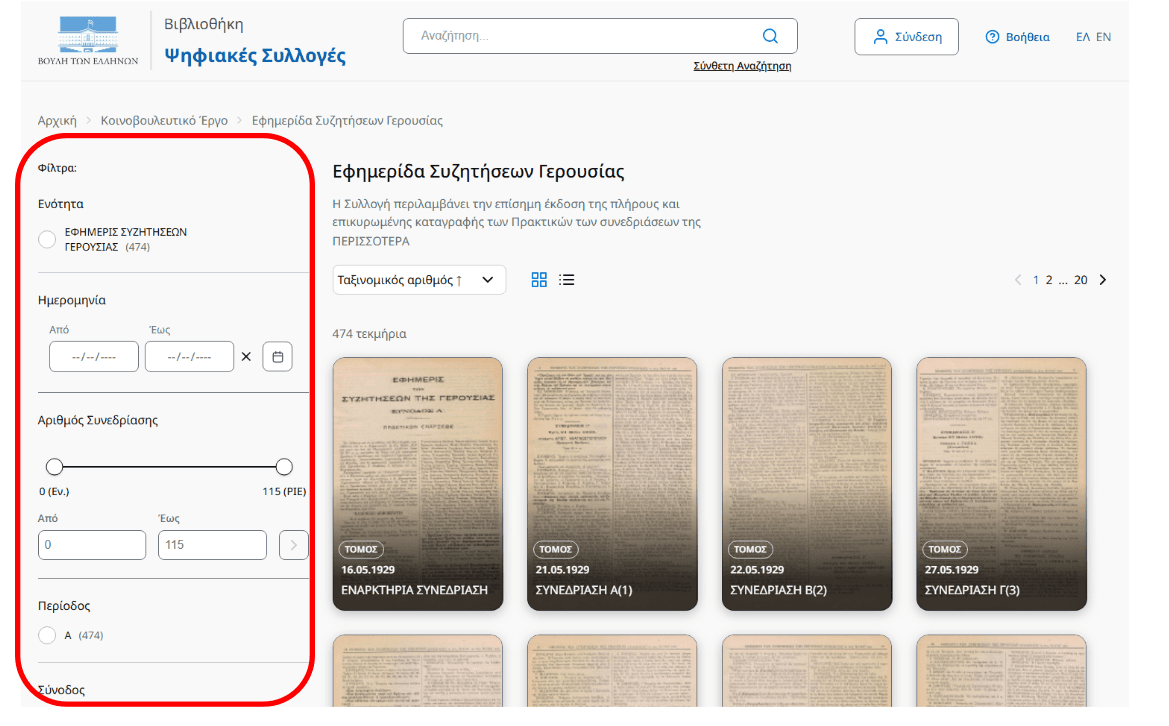Click session number Από field showing 0

click(92, 545)
